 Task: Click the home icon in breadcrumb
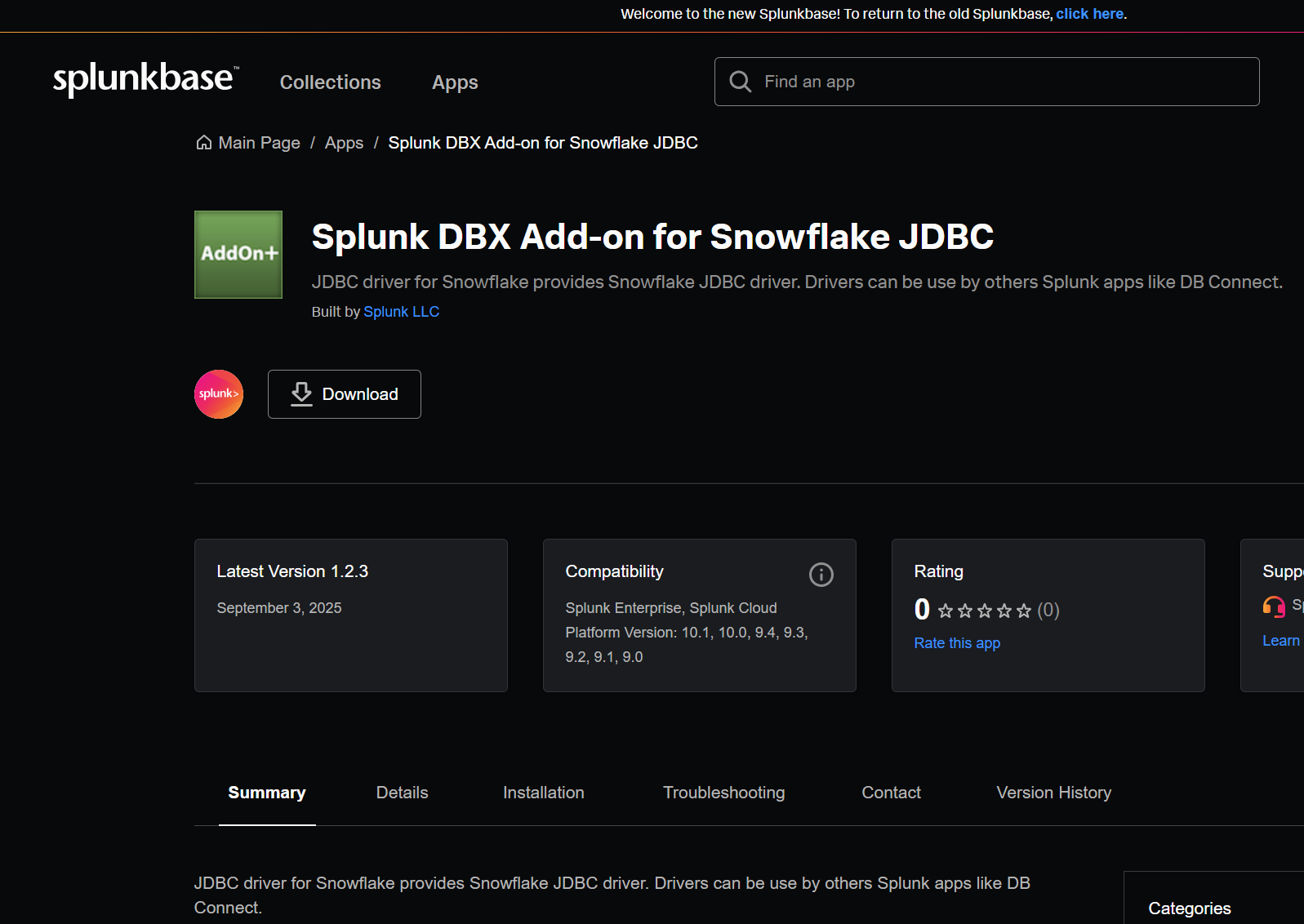[204, 143]
